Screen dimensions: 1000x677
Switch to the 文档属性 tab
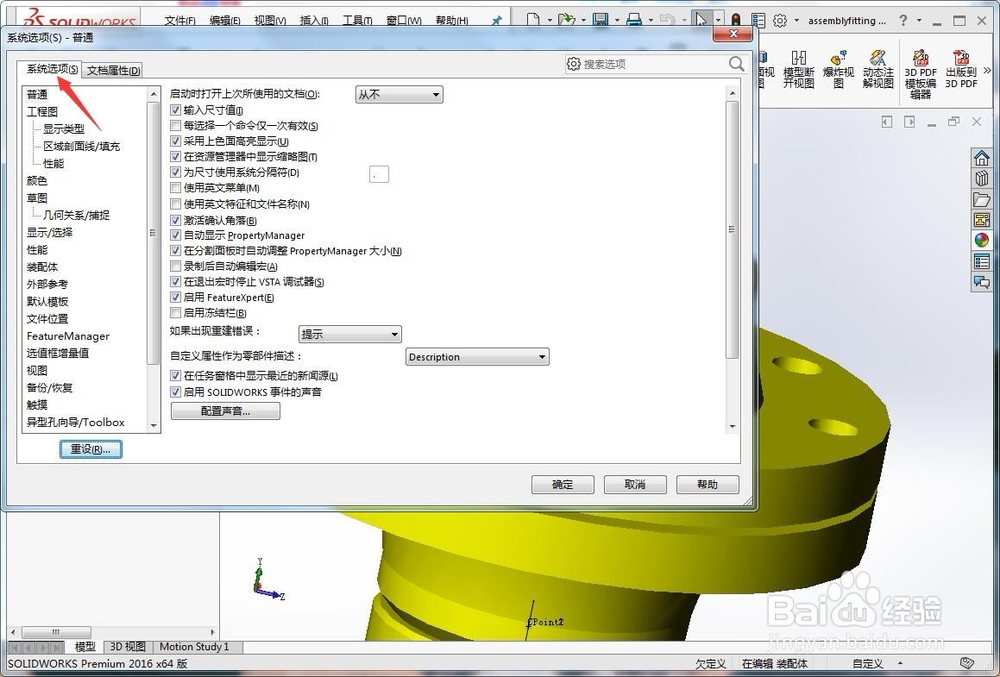pos(113,70)
